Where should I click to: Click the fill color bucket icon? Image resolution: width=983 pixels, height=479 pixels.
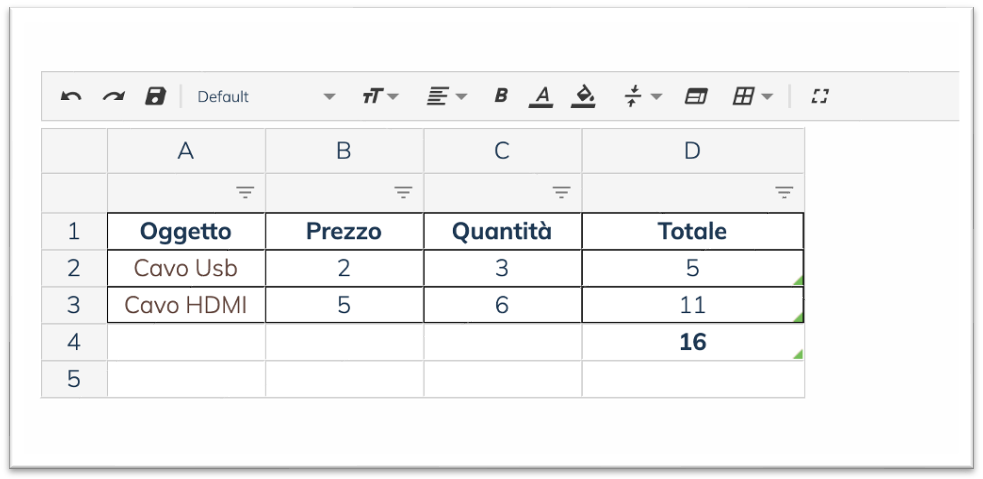tap(584, 97)
